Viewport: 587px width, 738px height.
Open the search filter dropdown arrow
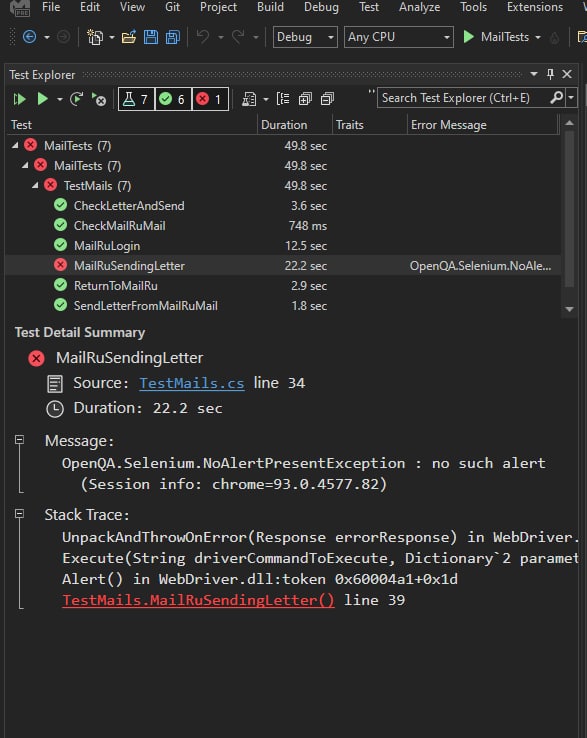point(571,98)
